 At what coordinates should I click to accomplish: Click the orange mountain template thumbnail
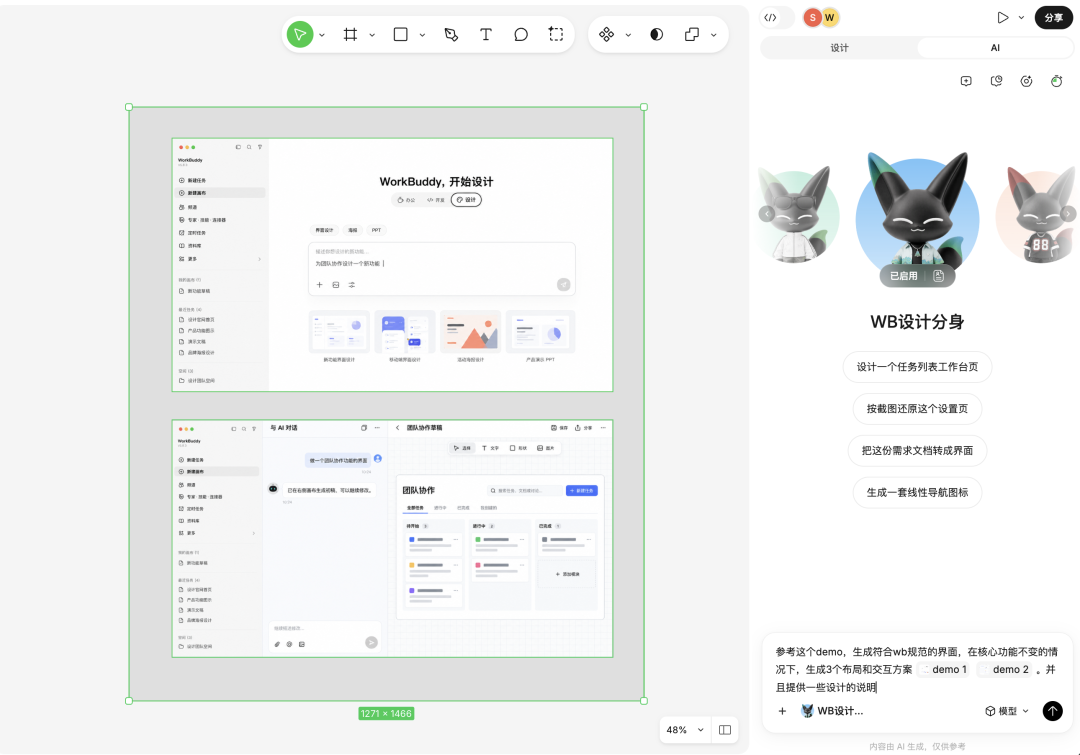click(x=470, y=332)
